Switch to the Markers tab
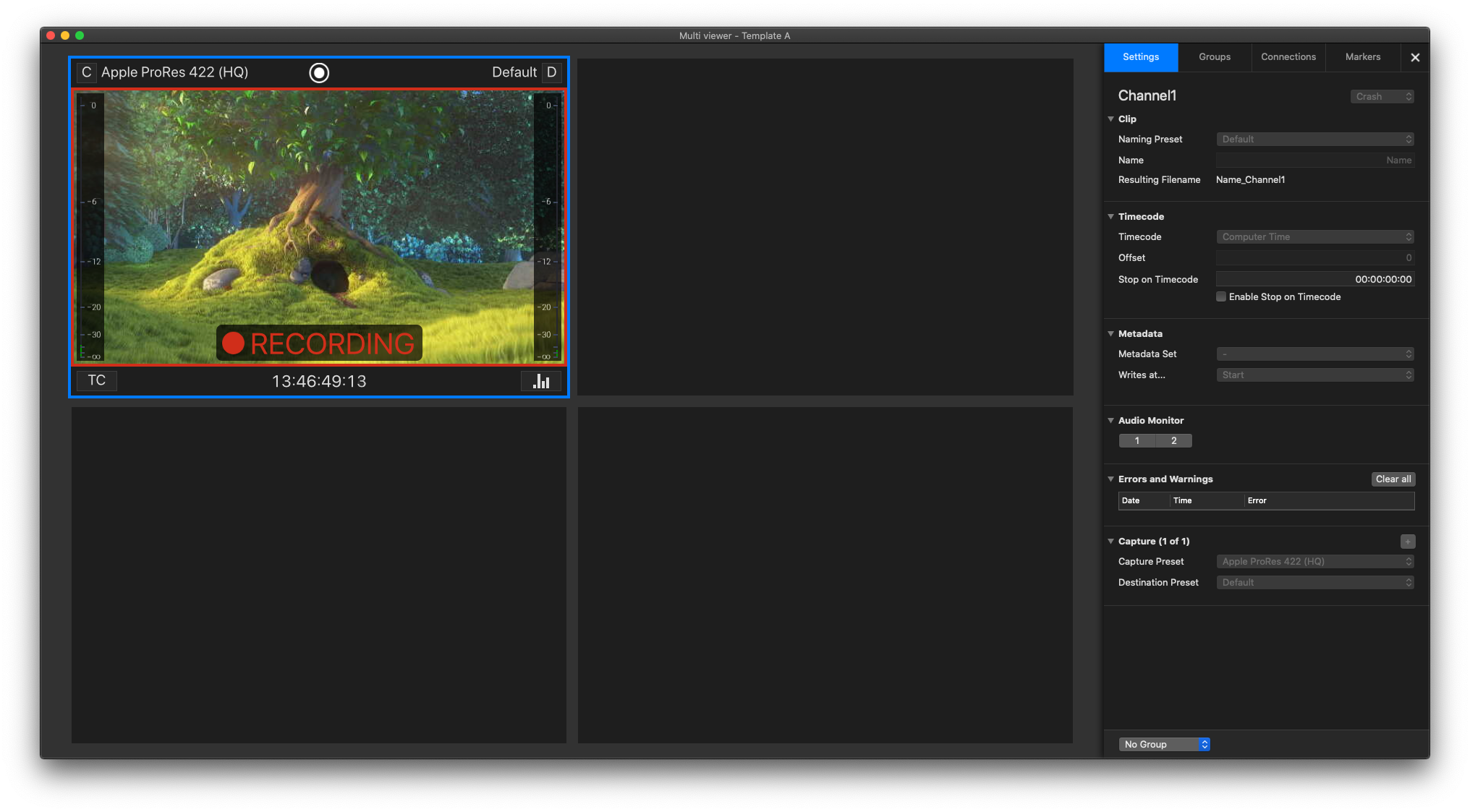The image size is (1470, 812). 1363,57
